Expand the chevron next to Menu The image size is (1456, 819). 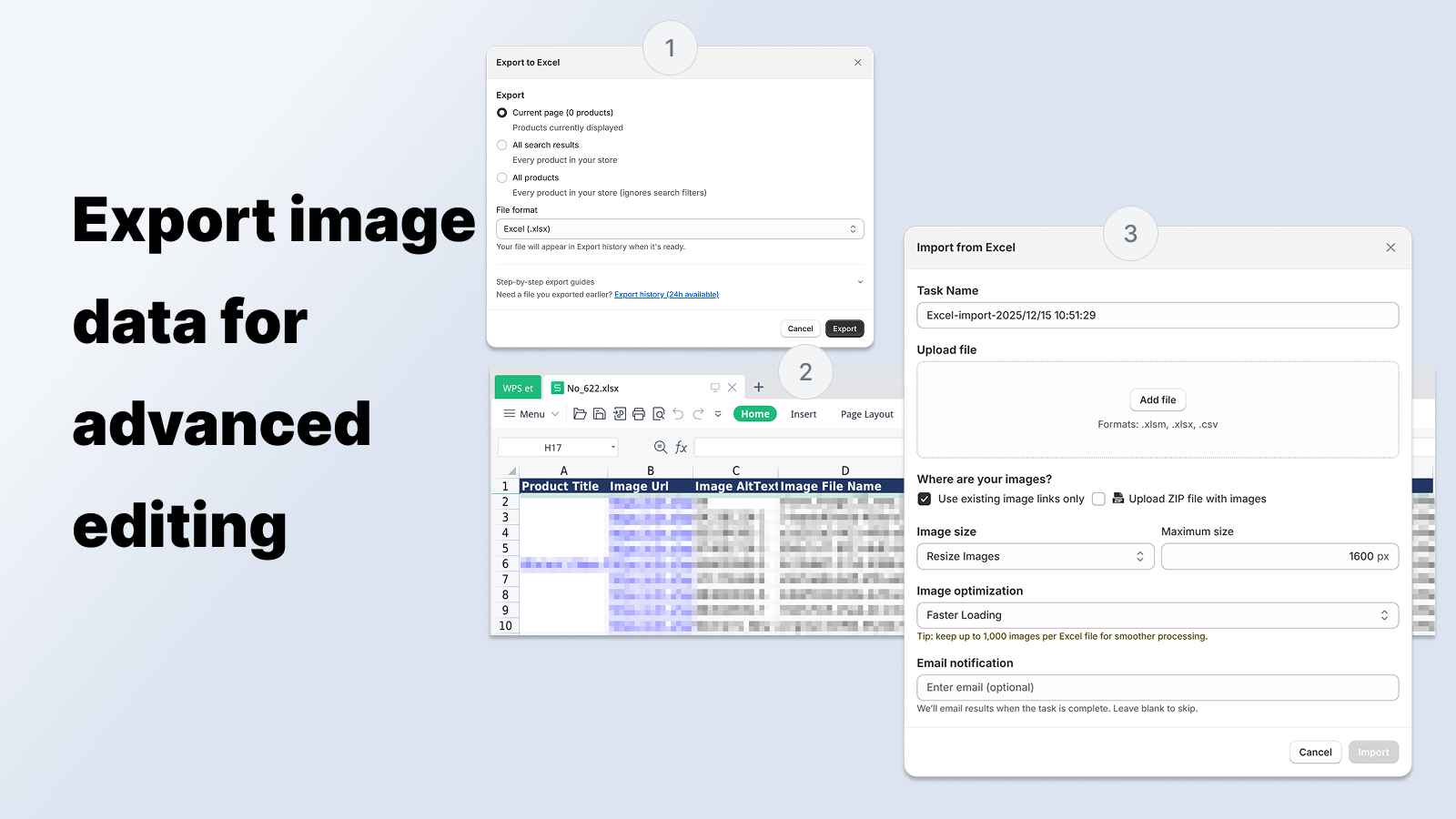[x=555, y=414]
